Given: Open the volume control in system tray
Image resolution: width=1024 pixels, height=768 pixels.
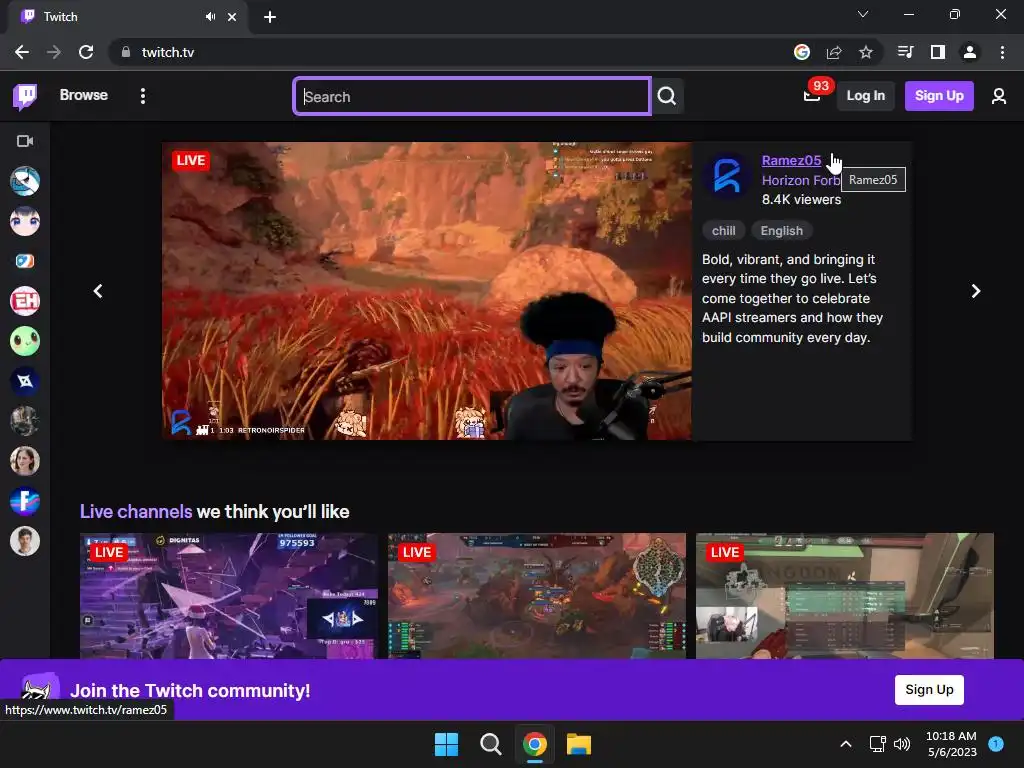Looking at the screenshot, I should pos(902,744).
